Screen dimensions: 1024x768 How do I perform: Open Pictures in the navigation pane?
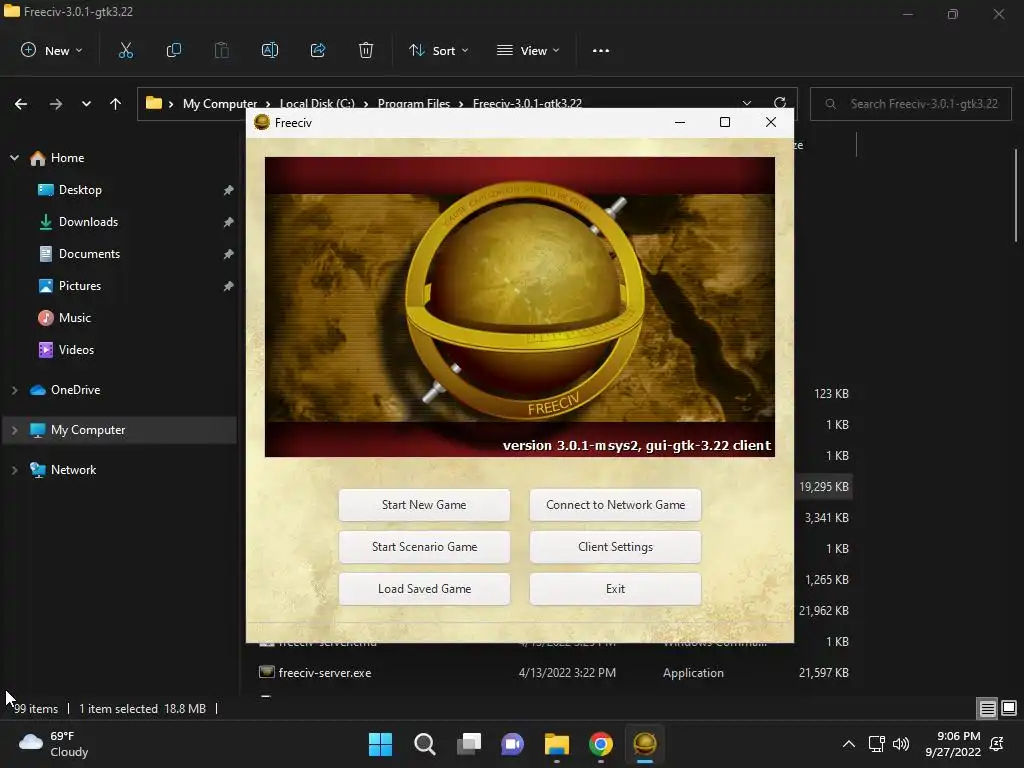coord(80,286)
